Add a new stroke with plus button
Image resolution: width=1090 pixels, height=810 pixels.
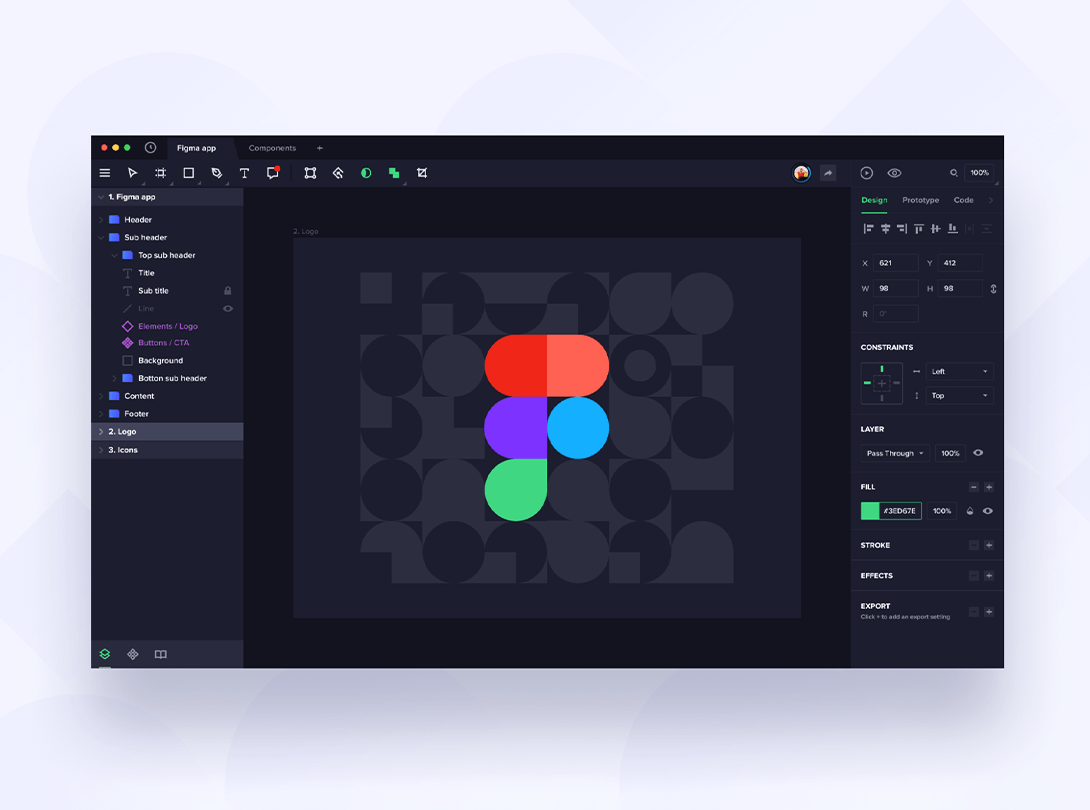point(989,545)
